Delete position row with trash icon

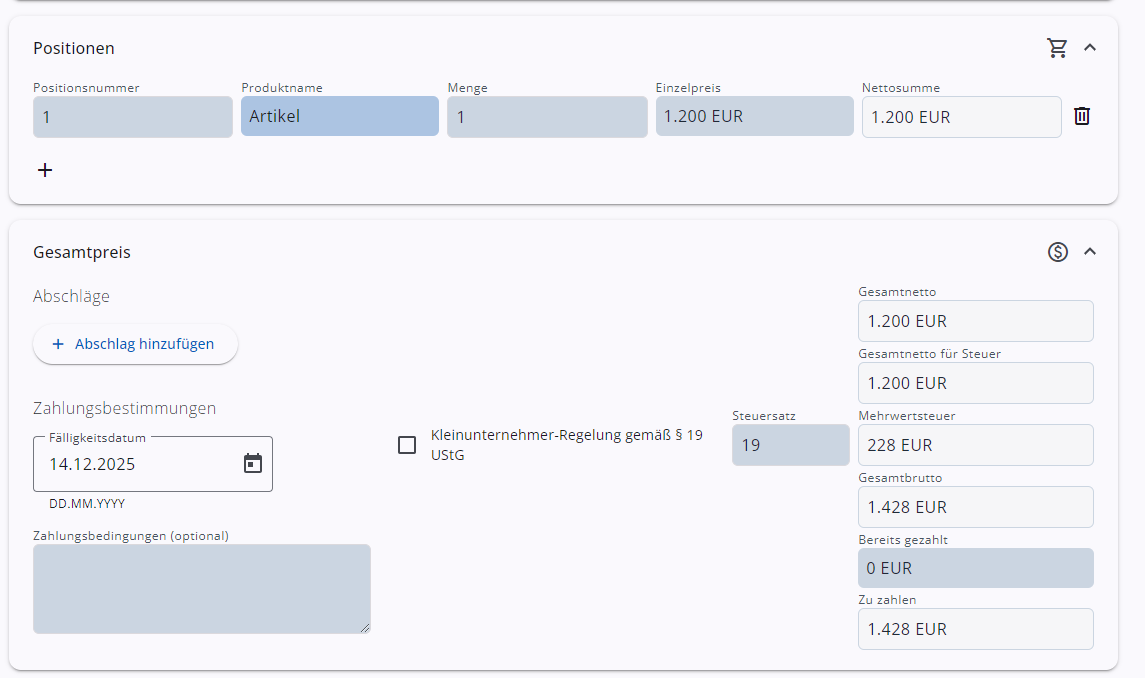pyautogui.click(x=1082, y=116)
